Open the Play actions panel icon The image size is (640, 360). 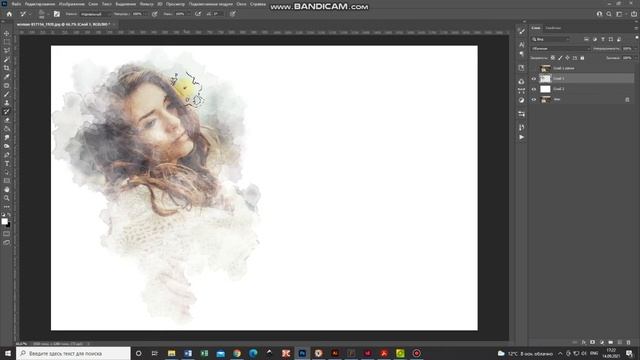click(x=522, y=138)
